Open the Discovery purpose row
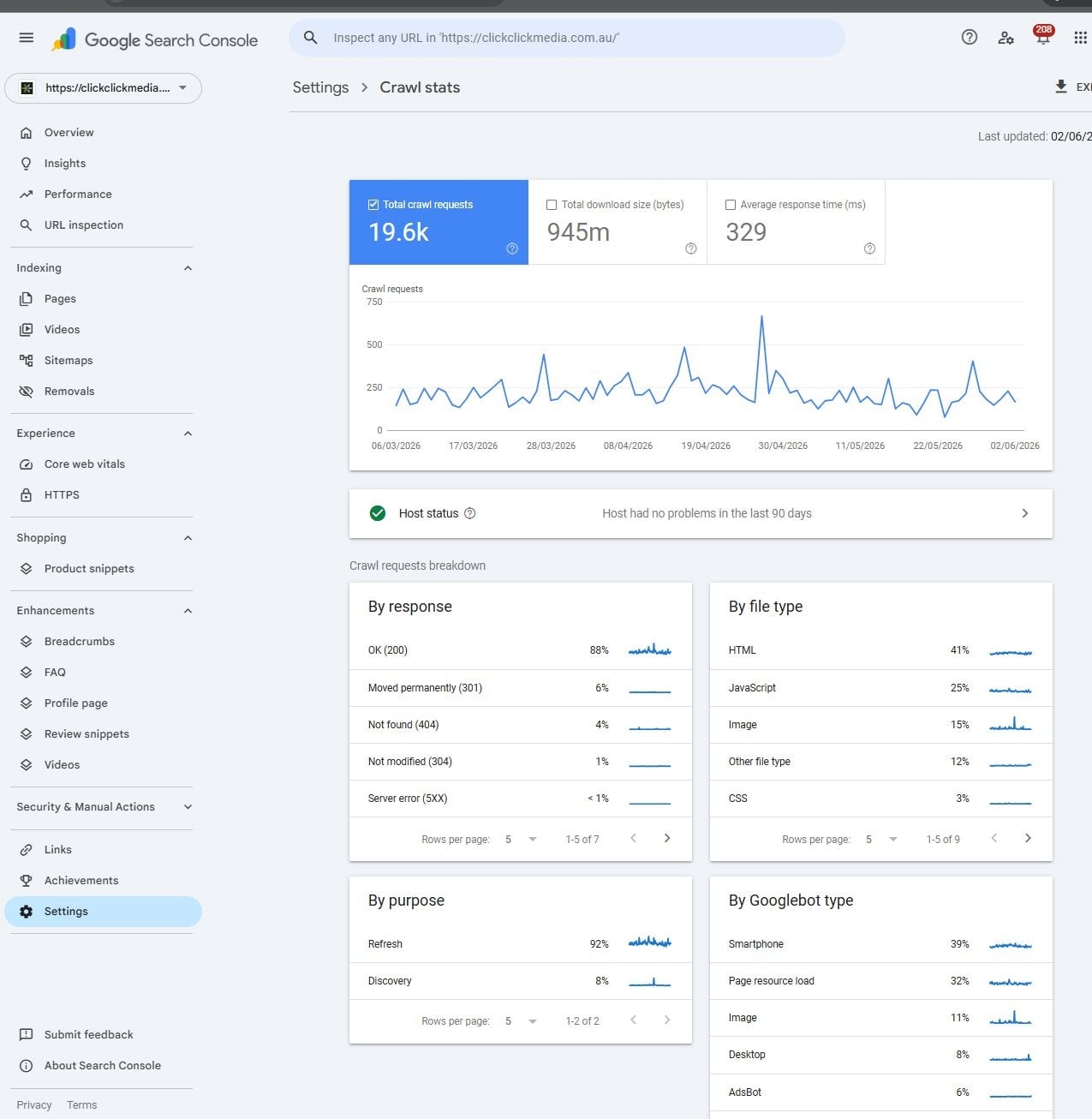Screen dimensions: 1092x1119 520,981
